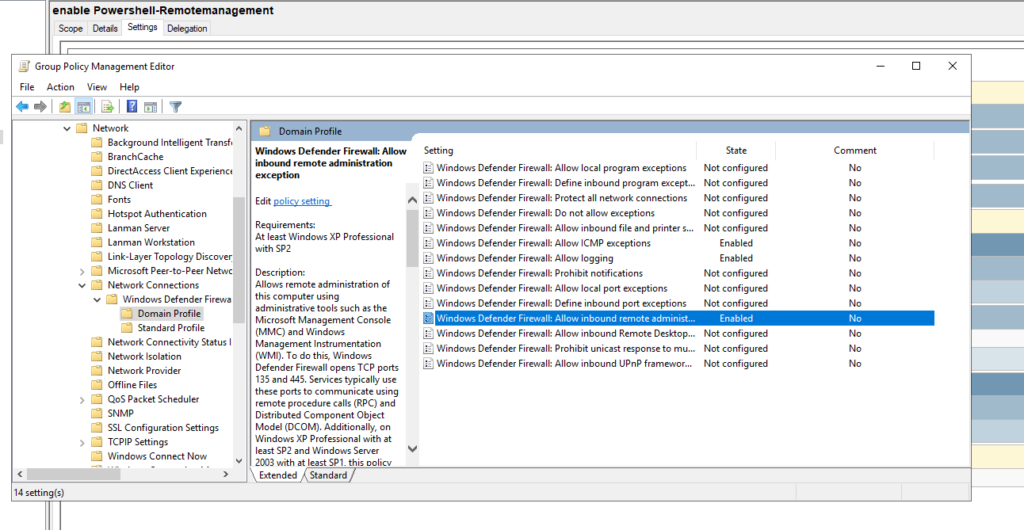Click folder icon next to Fonts

(x=97, y=200)
